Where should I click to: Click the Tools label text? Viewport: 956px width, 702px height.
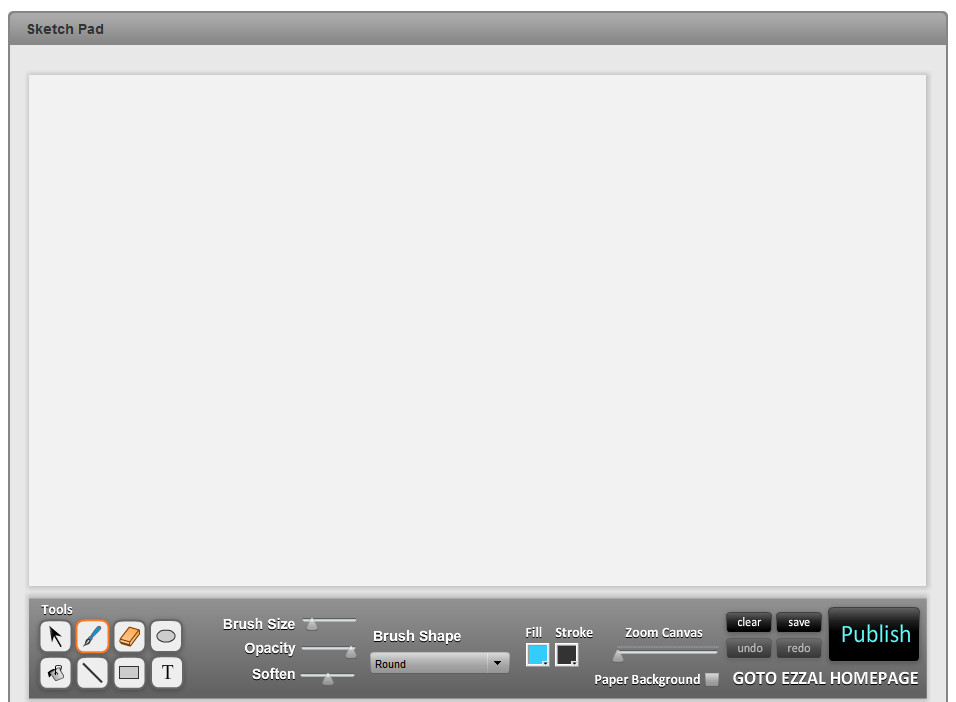(57, 609)
